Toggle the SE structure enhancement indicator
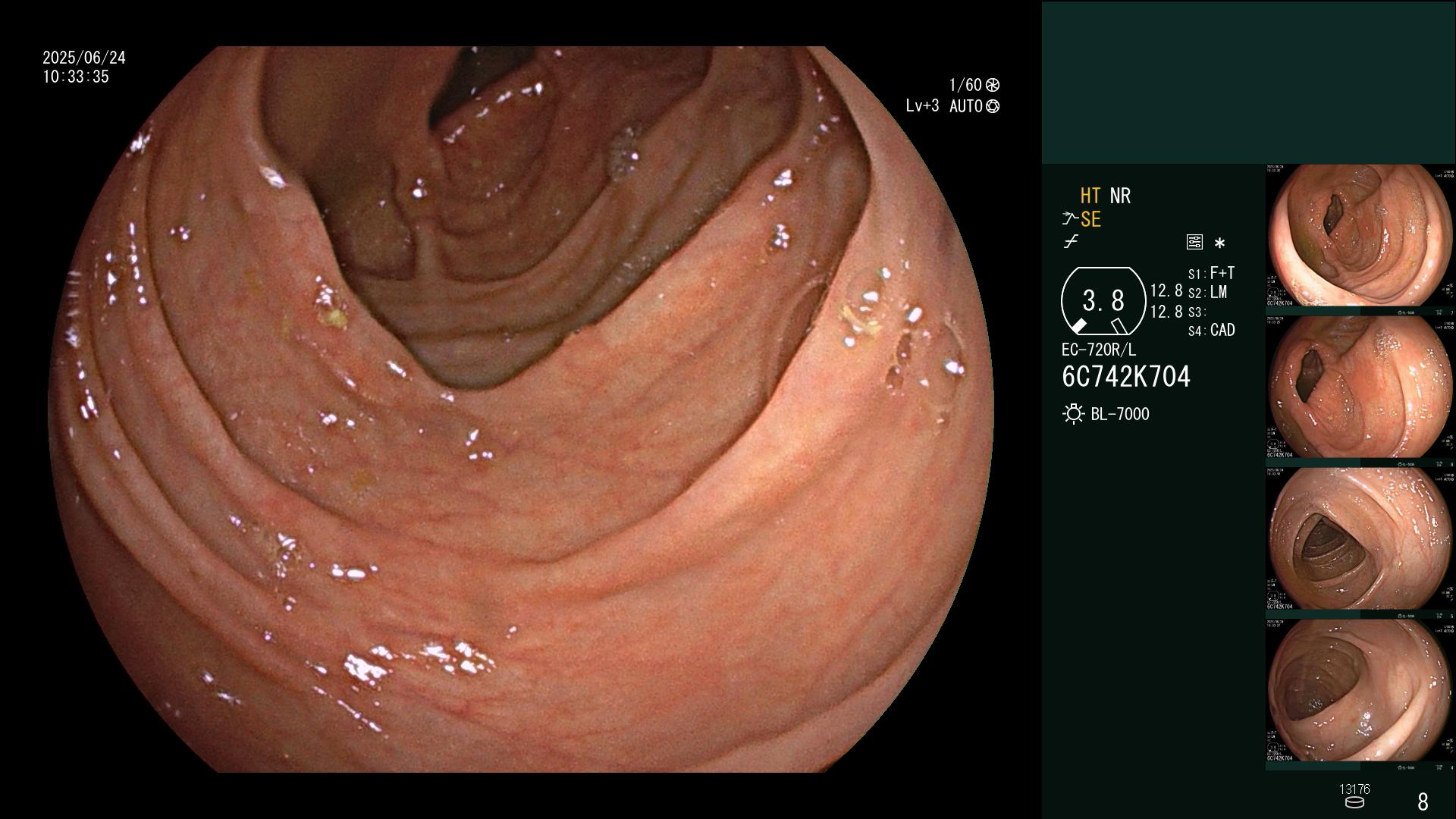Image resolution: width=1456 pixels, height=819 pixels. [1090, 219]
